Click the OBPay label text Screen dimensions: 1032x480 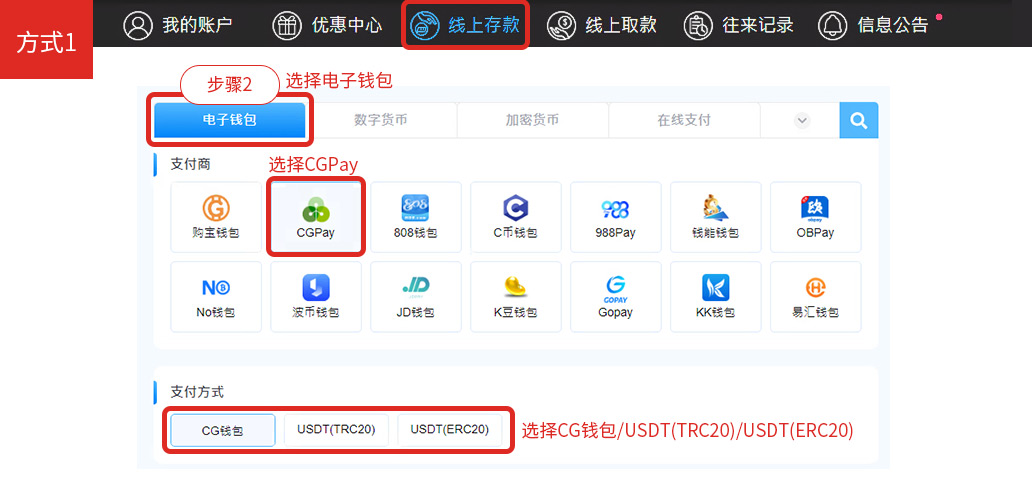pos(815,233)
